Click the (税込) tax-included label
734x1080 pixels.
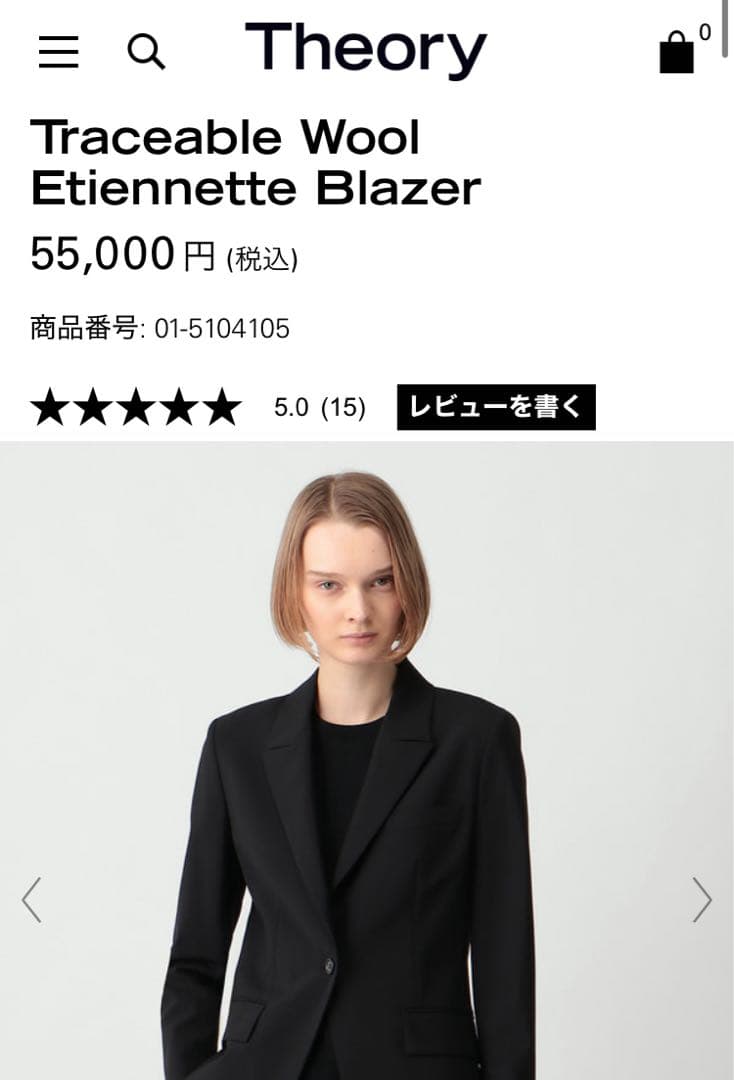tap(262, 260)
